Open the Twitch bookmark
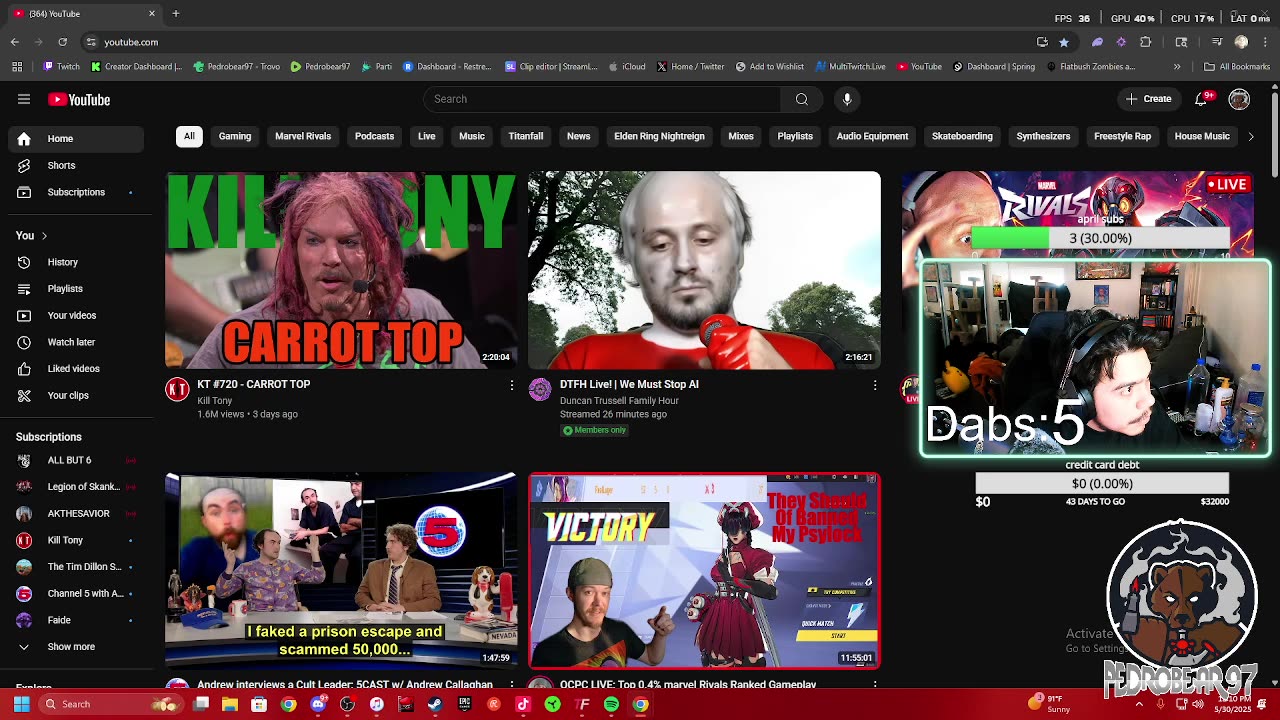 pyautogui.click(x=61, y=67)
